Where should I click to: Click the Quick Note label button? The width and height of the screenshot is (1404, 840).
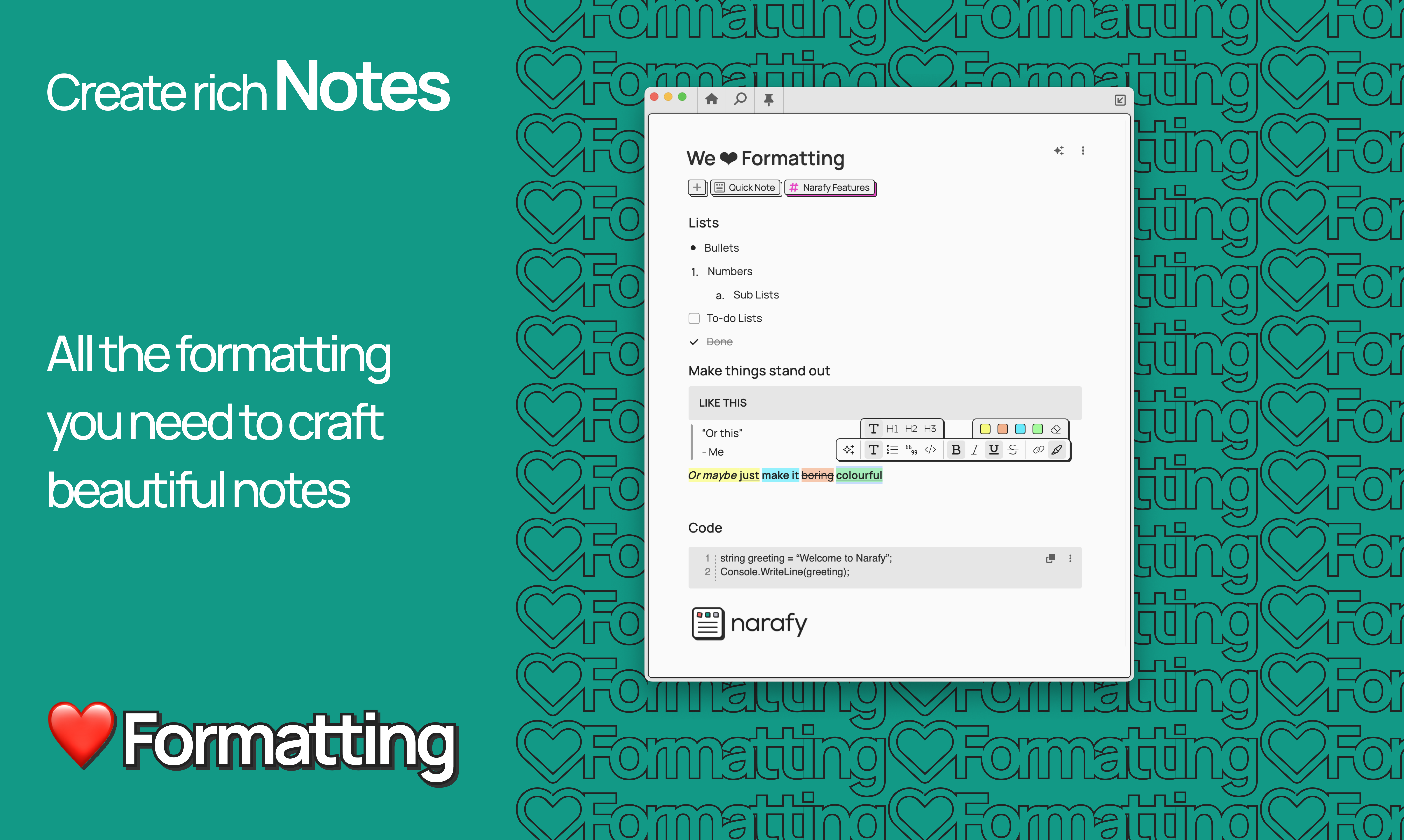tap(745, 187)
